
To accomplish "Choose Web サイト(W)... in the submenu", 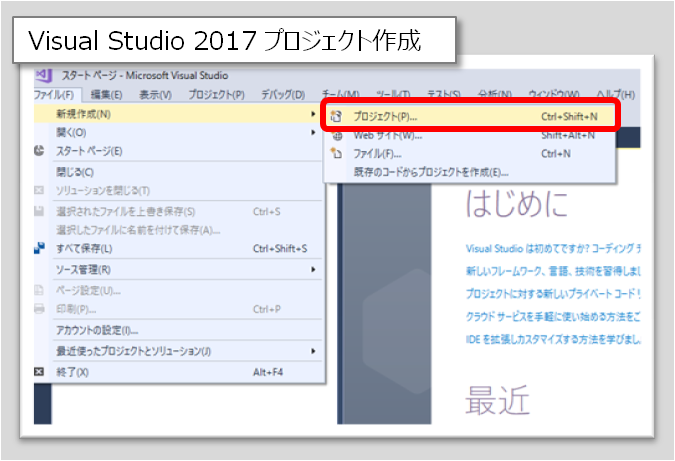I will [x=470, y=136].
